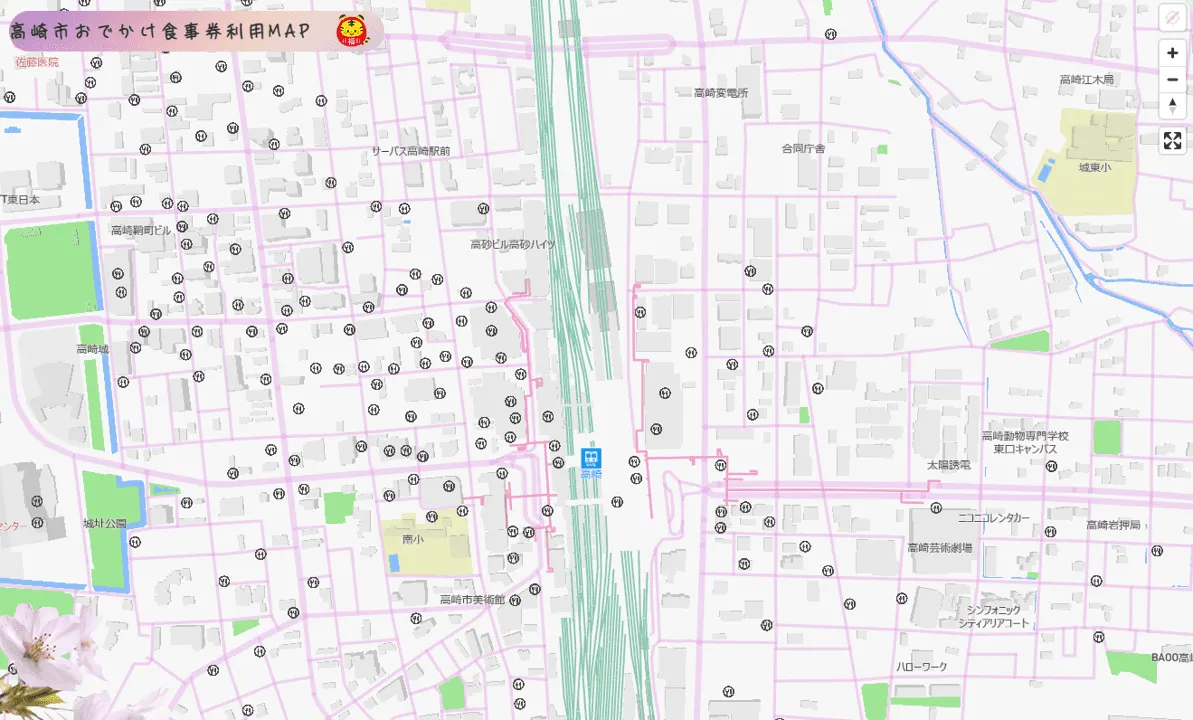Click the 城東小 school label
The image size is (1193, 720).
coord(1094,168)
